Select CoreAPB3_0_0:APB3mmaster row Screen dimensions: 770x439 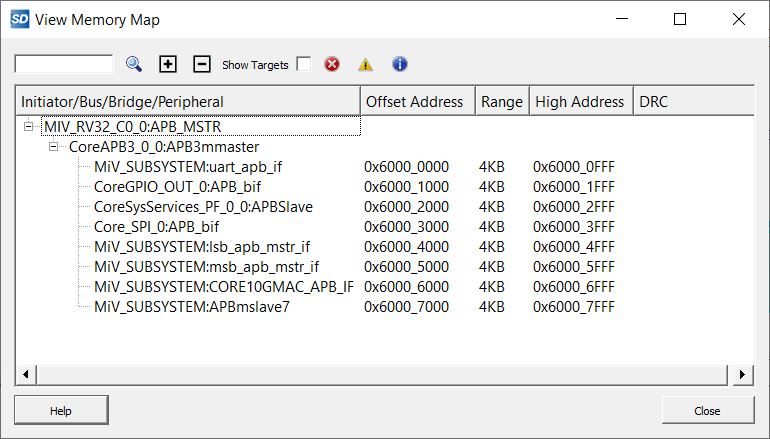[x=164, y=147]
